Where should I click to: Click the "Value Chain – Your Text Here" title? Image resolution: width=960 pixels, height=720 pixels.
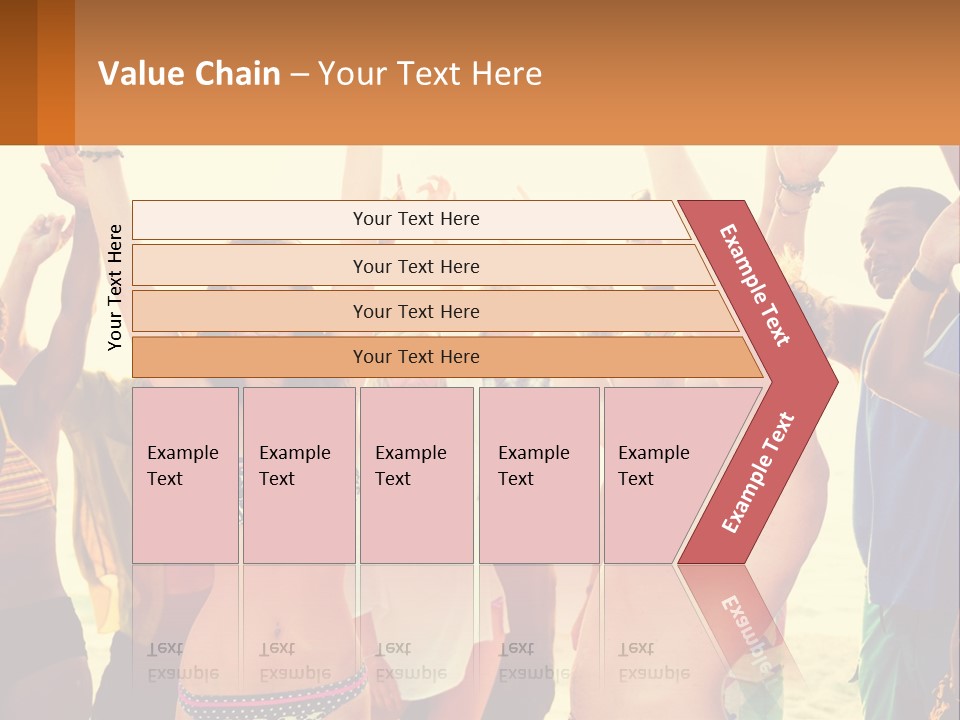tap(320, 74)
